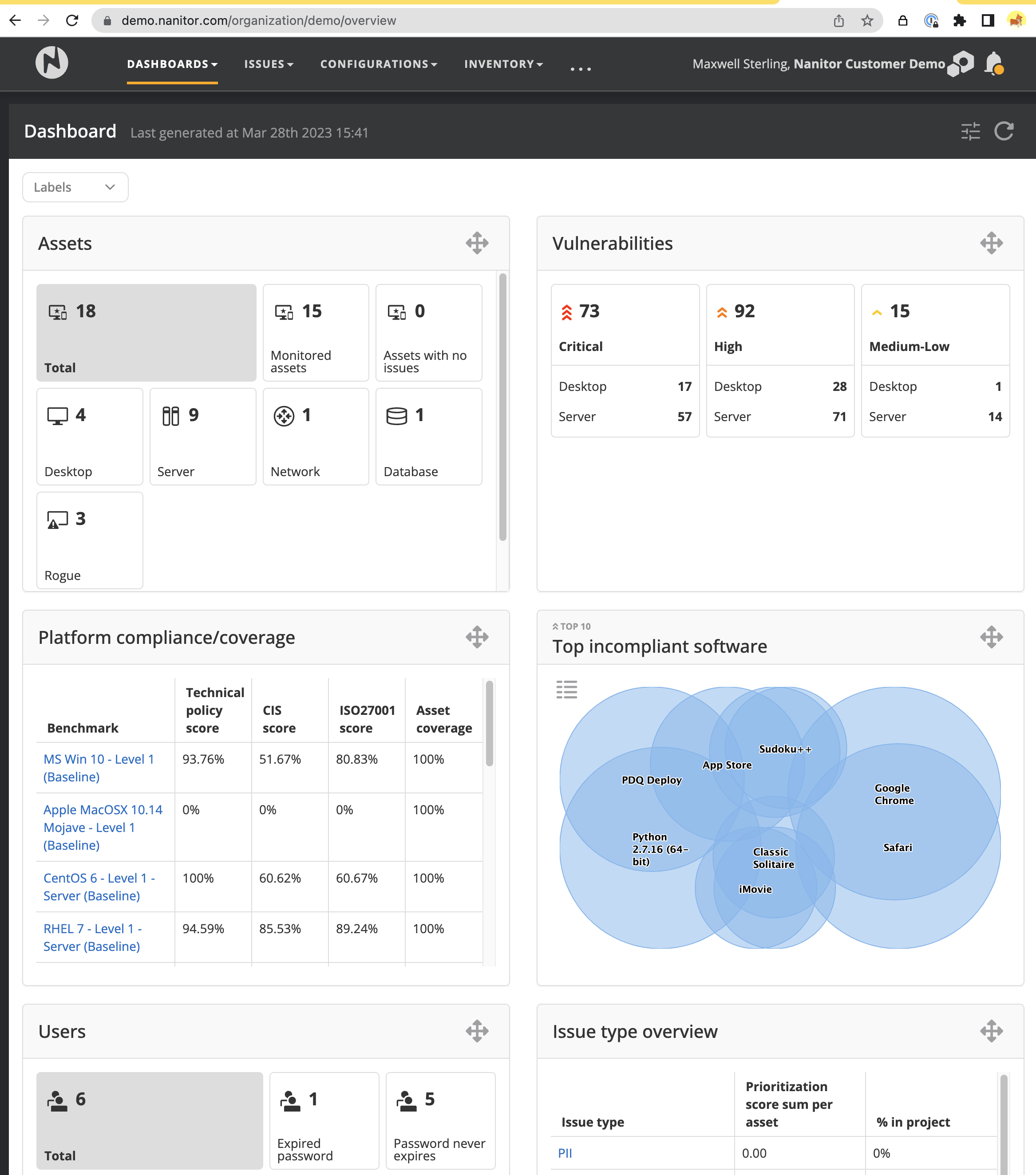The image size is (1036, 1175).
Task: Open dashboard filter settings sliders icon
Action: (x=970, y=131)
